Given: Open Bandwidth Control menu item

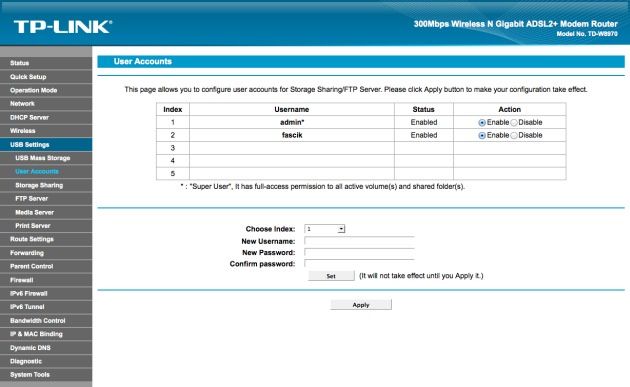Looking at the screenshot, I should pyautogui.click(x=46, y=321).
